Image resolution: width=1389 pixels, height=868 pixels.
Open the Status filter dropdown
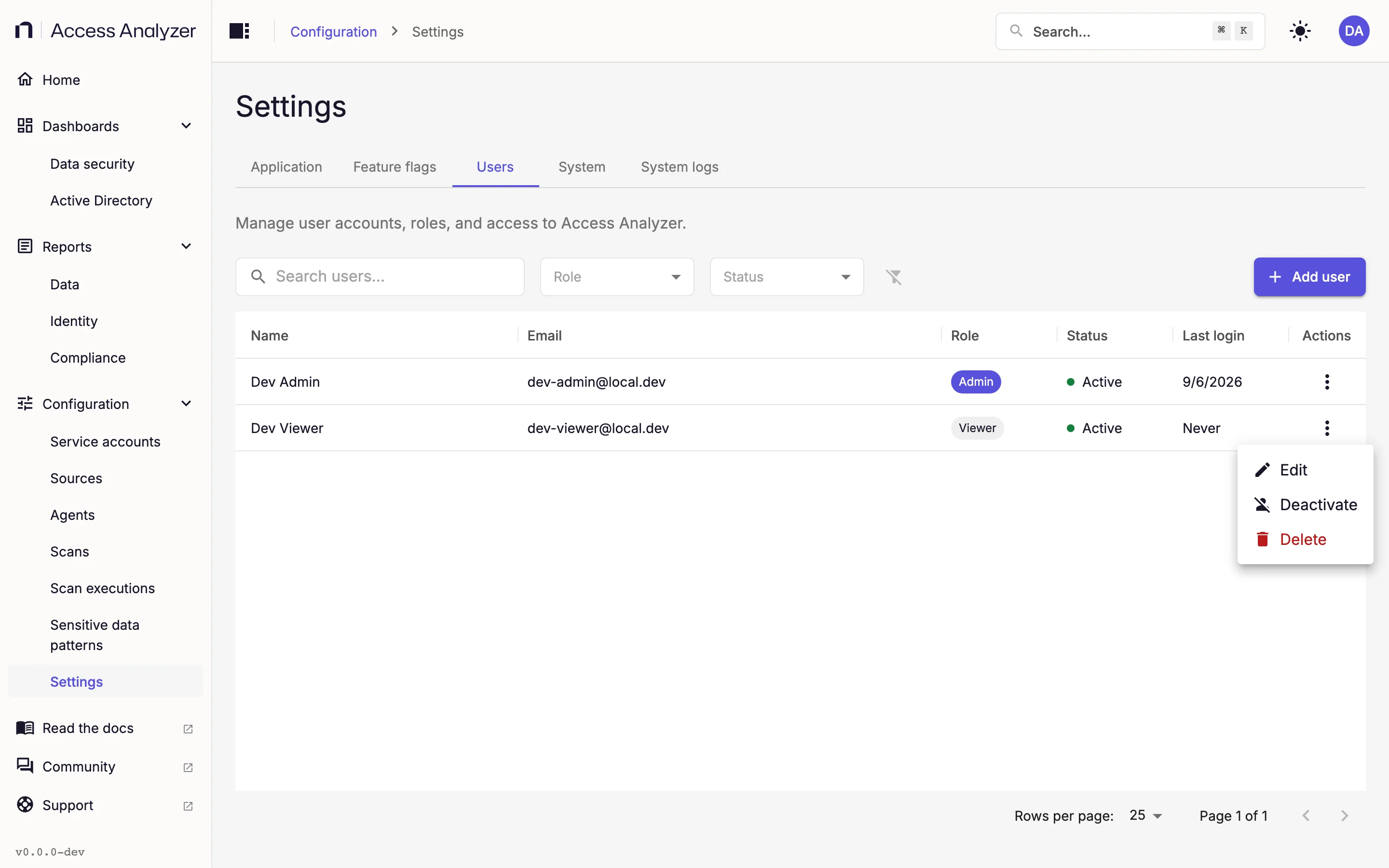tap(786, 277)
